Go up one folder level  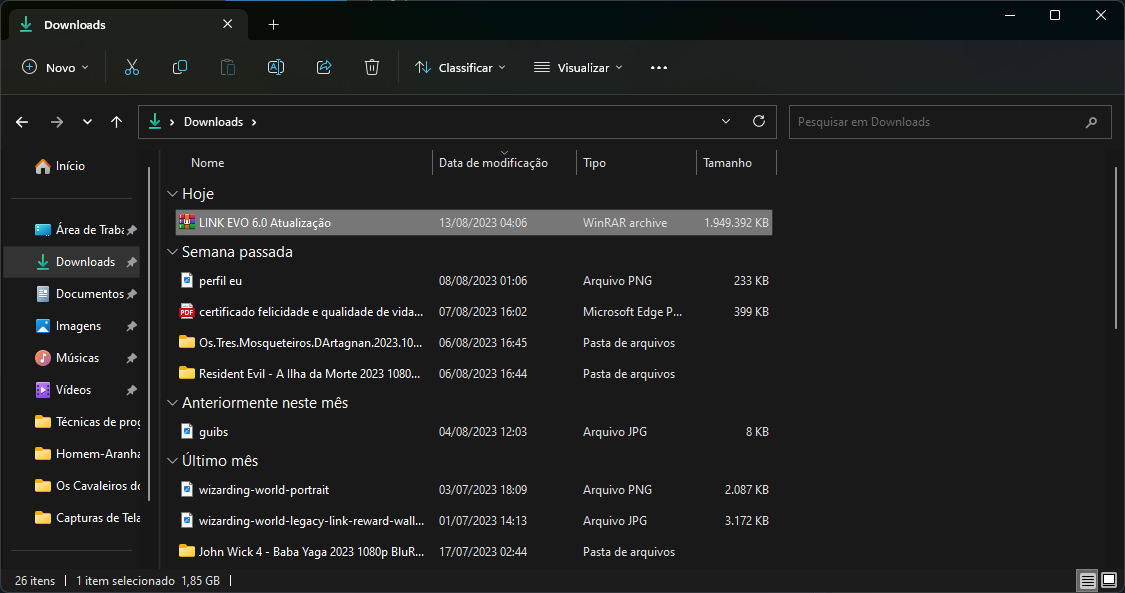point(117,122)
